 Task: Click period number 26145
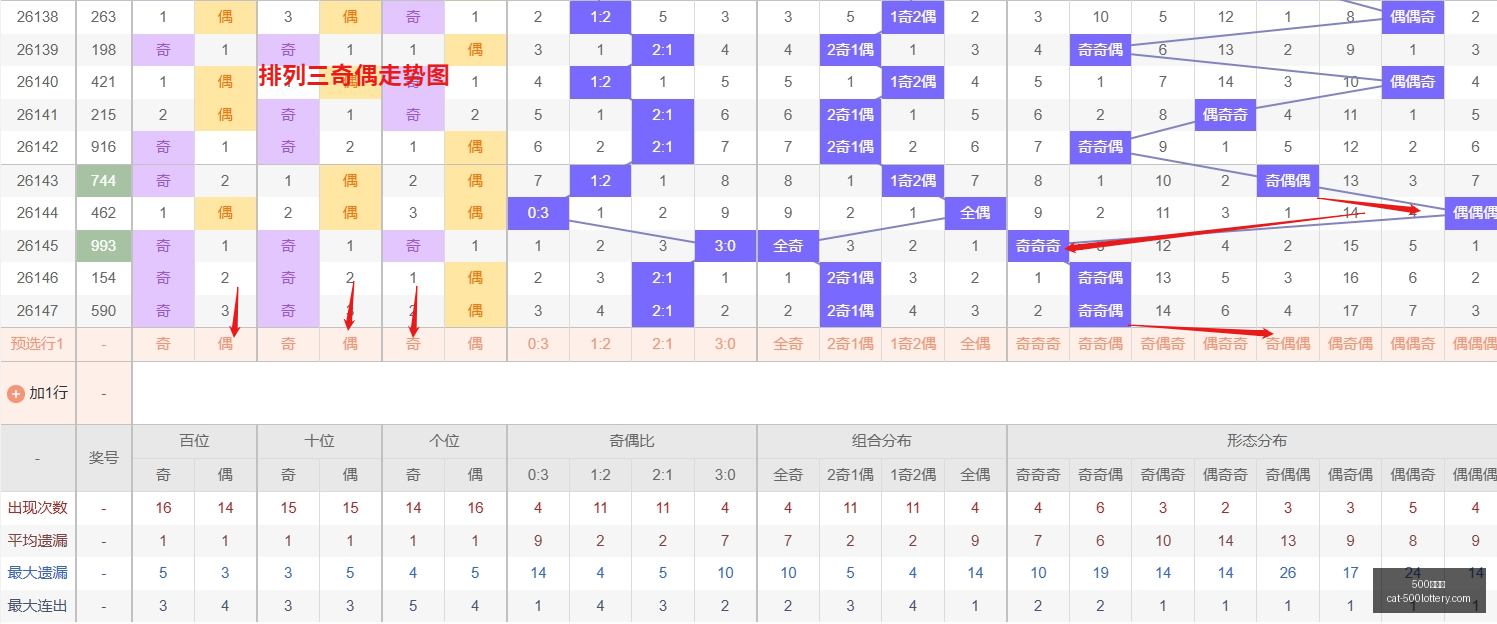point(38,246)
